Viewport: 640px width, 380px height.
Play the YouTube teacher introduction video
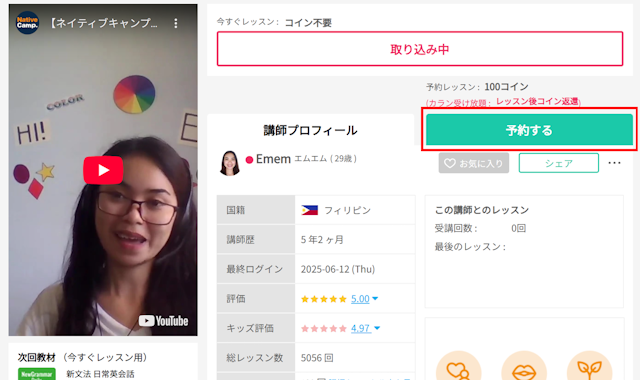103,170
